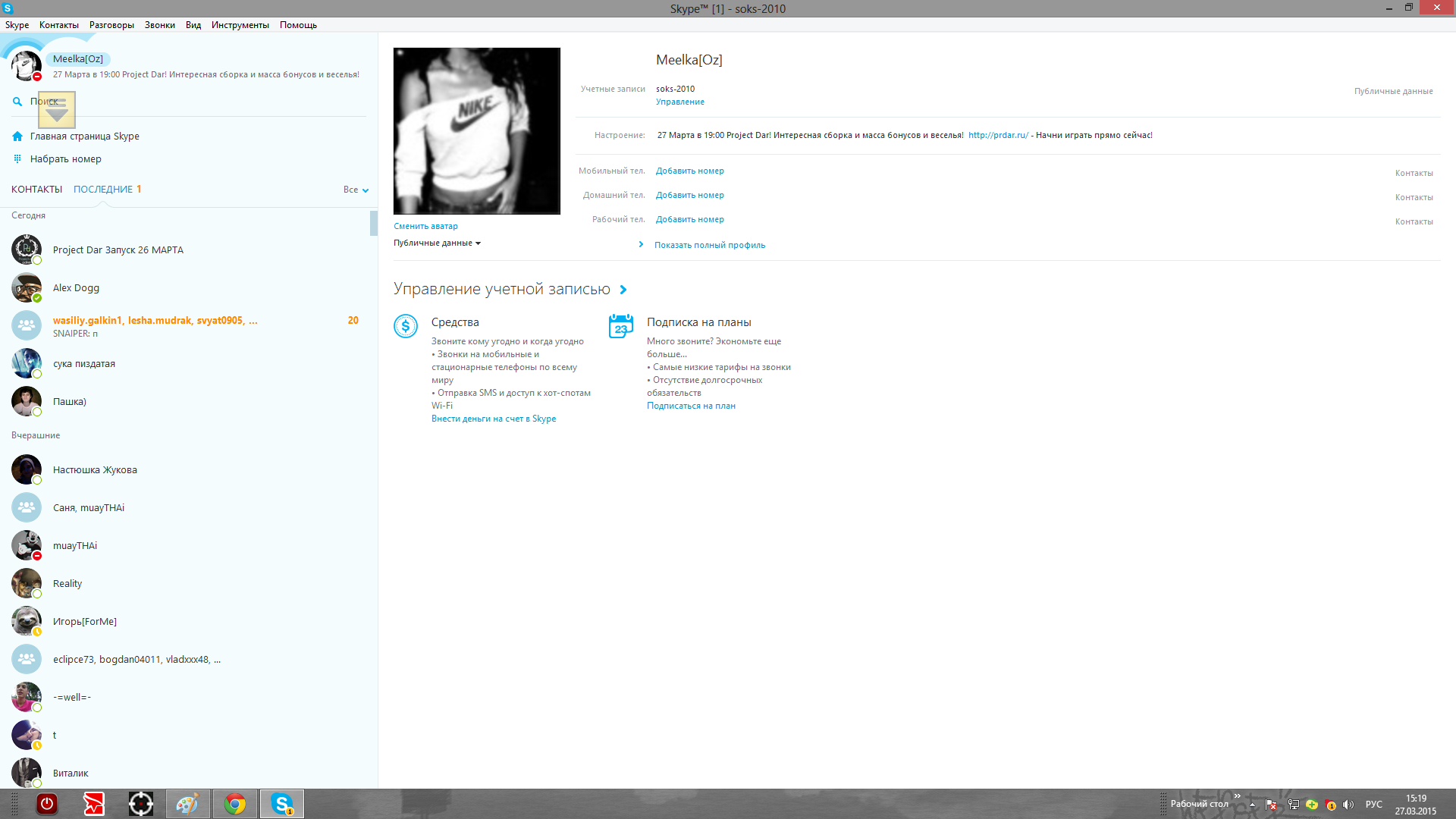
Task: Open eclipce73 group chat icon
Action: click(27, 659)
